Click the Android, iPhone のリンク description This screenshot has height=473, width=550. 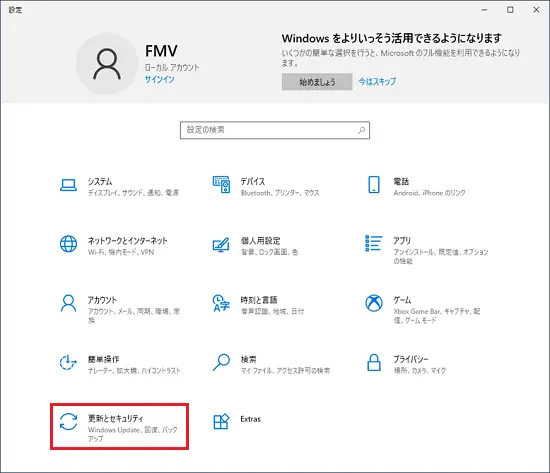[429, 193]
